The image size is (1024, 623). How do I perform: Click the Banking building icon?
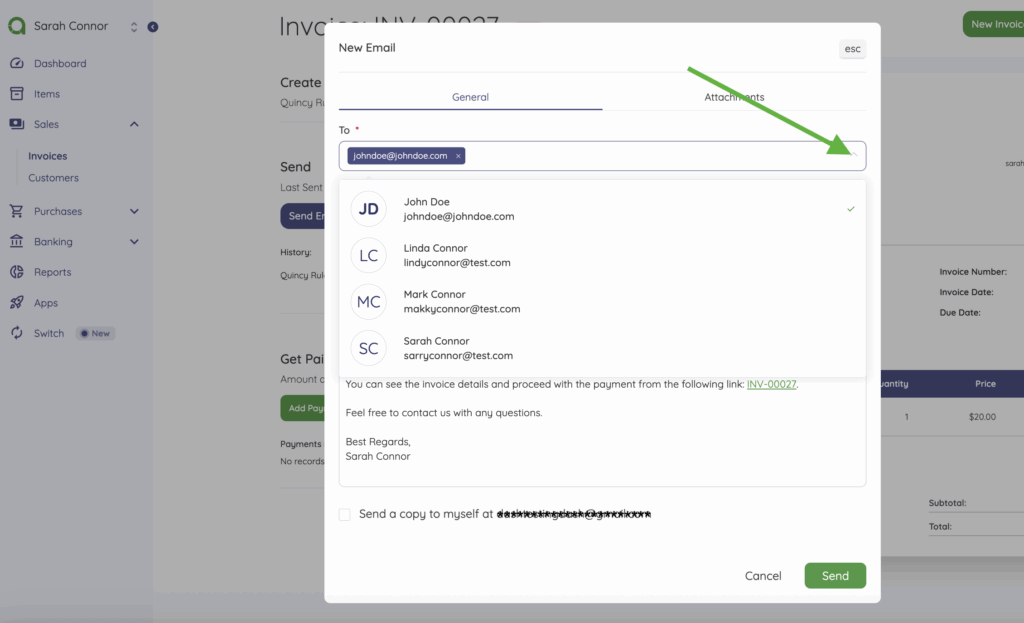(16, 242)
